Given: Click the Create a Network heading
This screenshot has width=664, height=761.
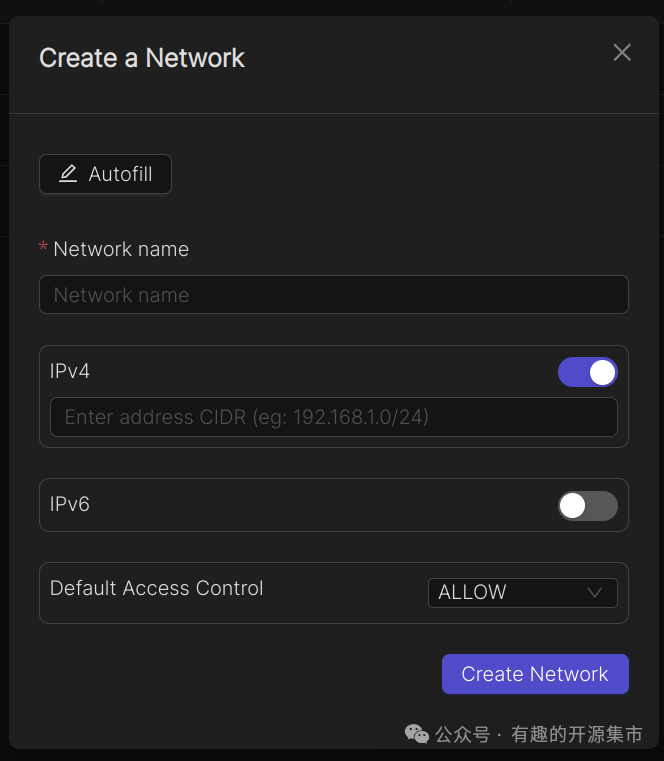Looking at the screenshot, I should (x=142, y=58).
